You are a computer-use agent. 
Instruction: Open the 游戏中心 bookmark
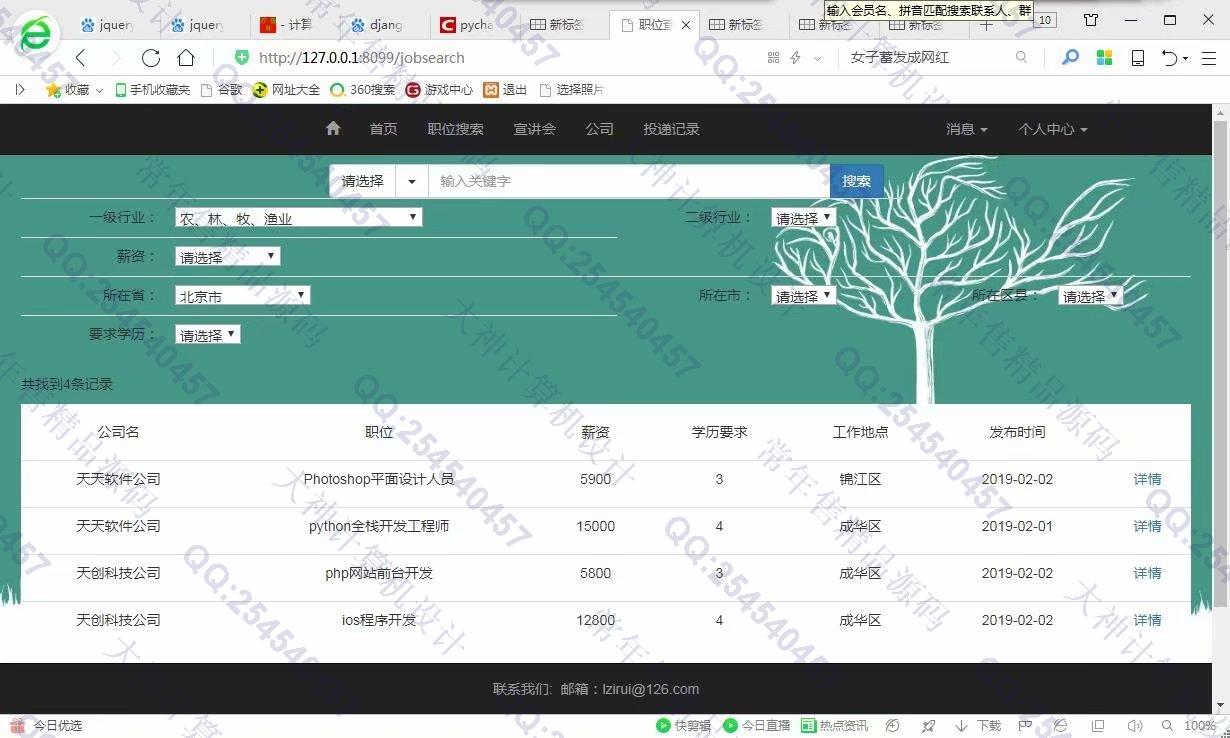coord(439,89)
